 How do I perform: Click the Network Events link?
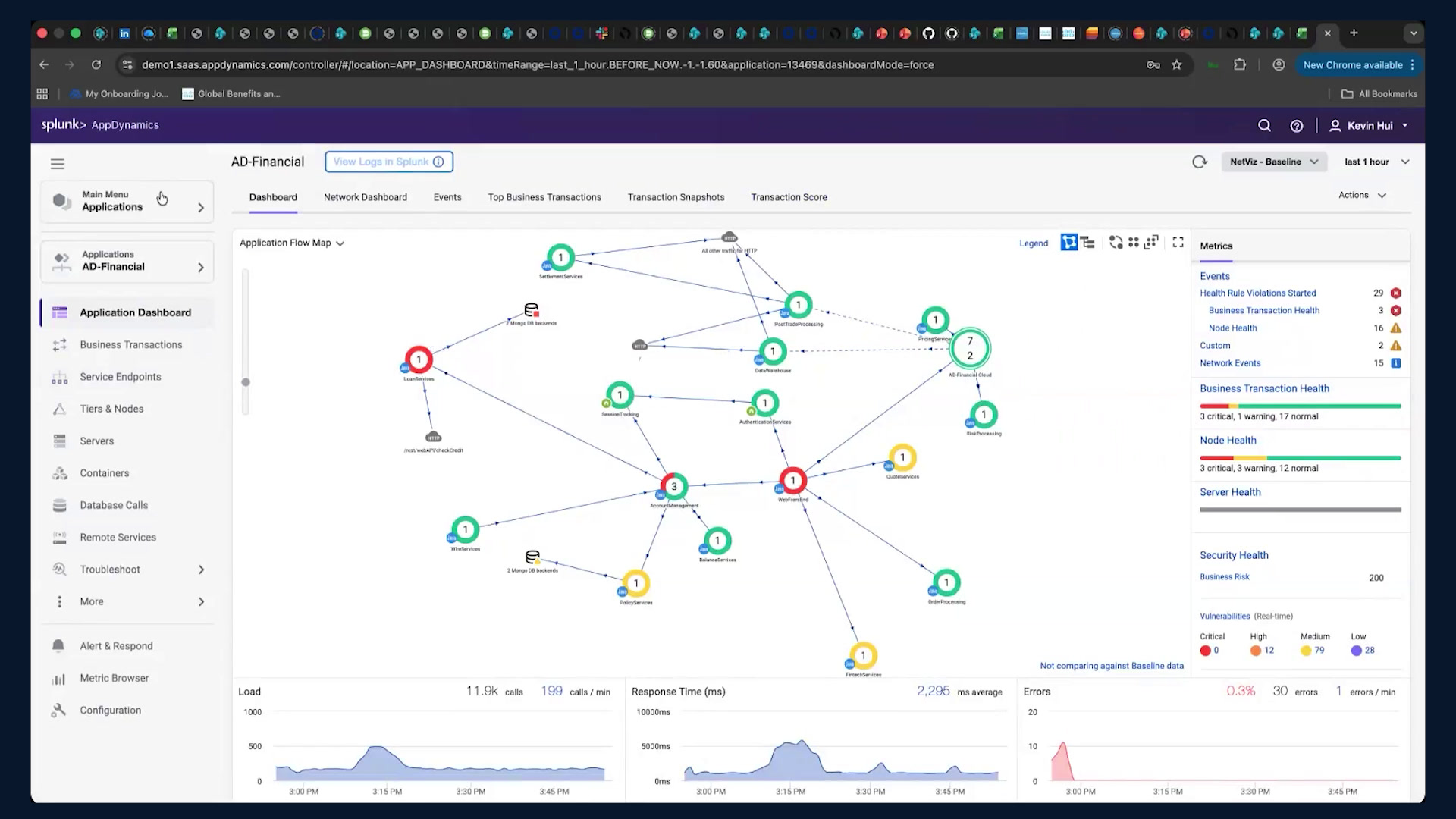point(1230,363)
